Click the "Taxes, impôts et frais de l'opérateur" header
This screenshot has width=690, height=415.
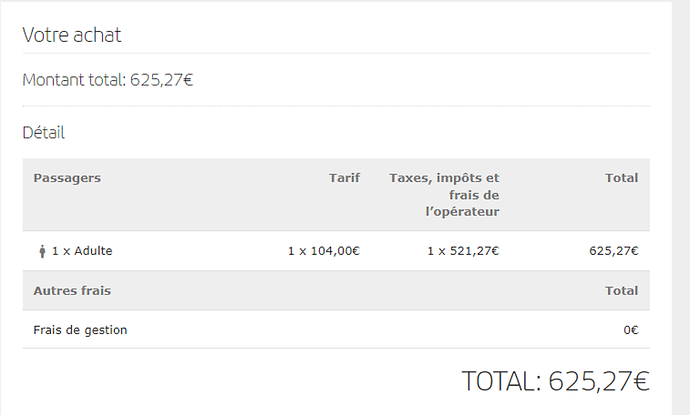[x=444, y=195]
